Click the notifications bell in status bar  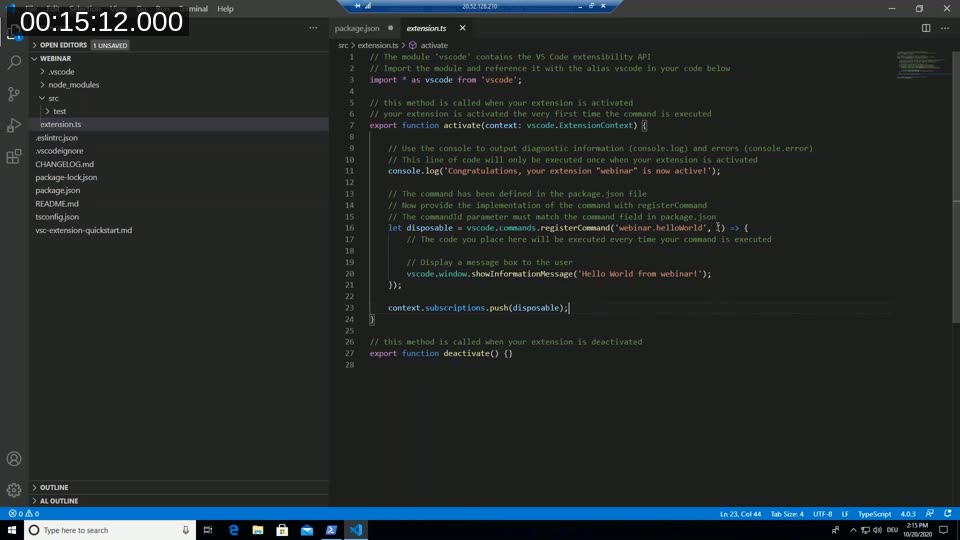948,514
